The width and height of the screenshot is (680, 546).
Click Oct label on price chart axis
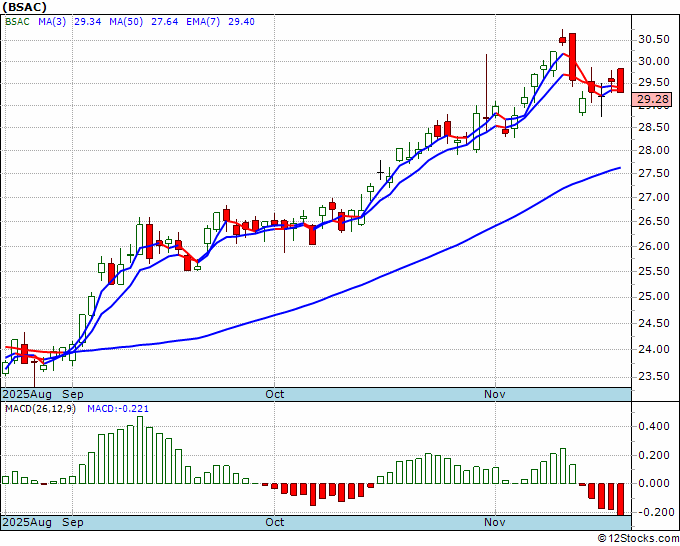coord(275,394)
